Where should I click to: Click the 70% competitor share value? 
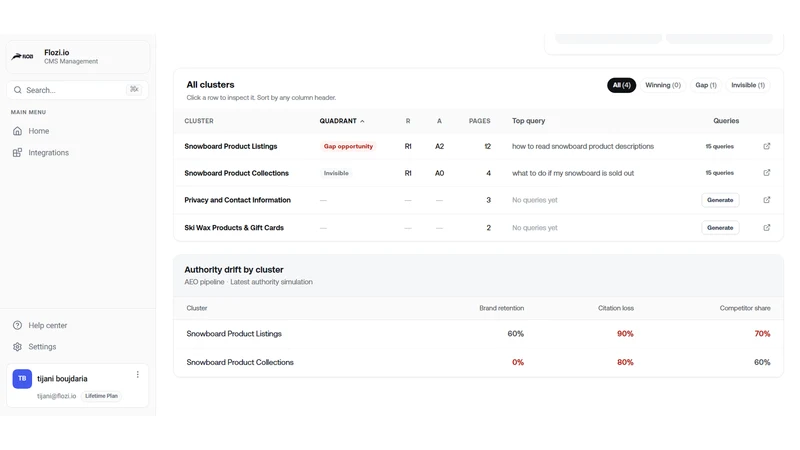[762, 334]
